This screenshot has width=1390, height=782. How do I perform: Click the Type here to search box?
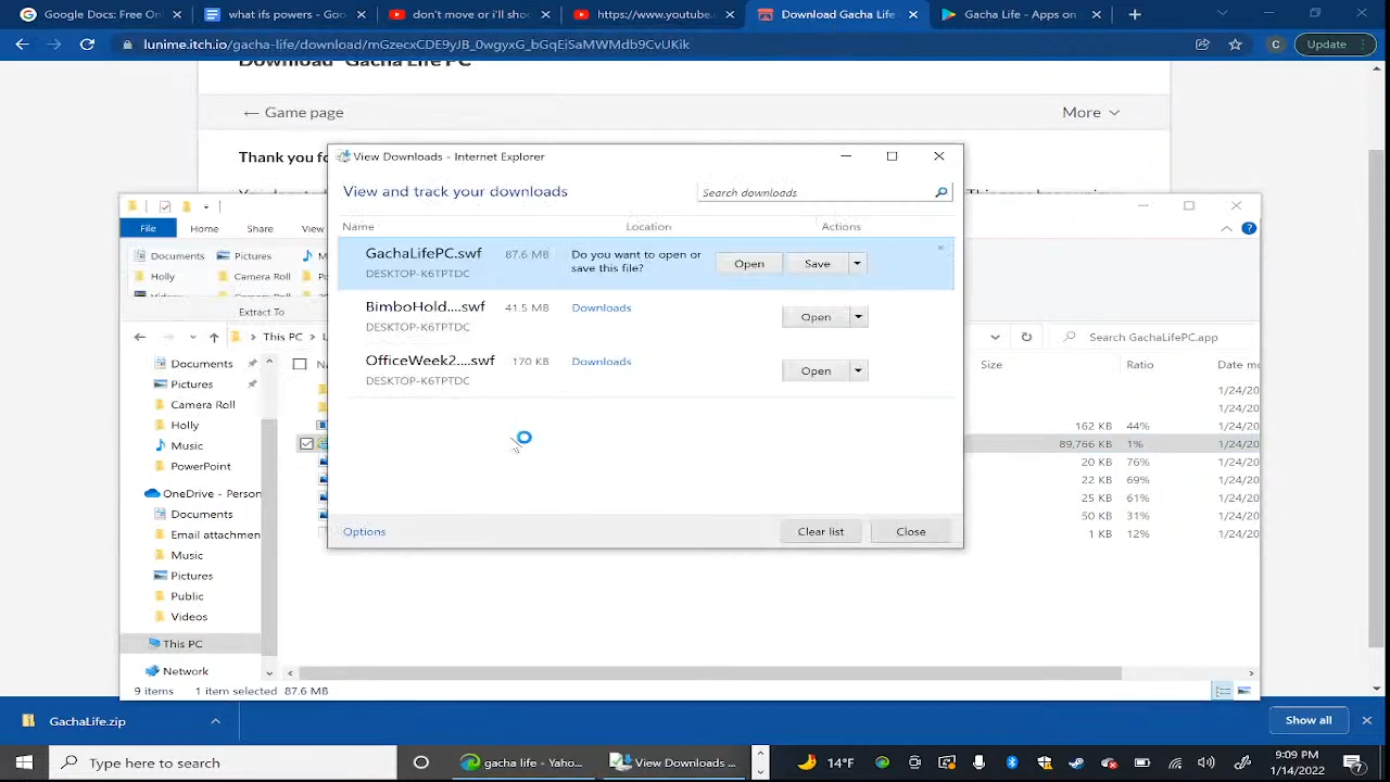point(223,762)
